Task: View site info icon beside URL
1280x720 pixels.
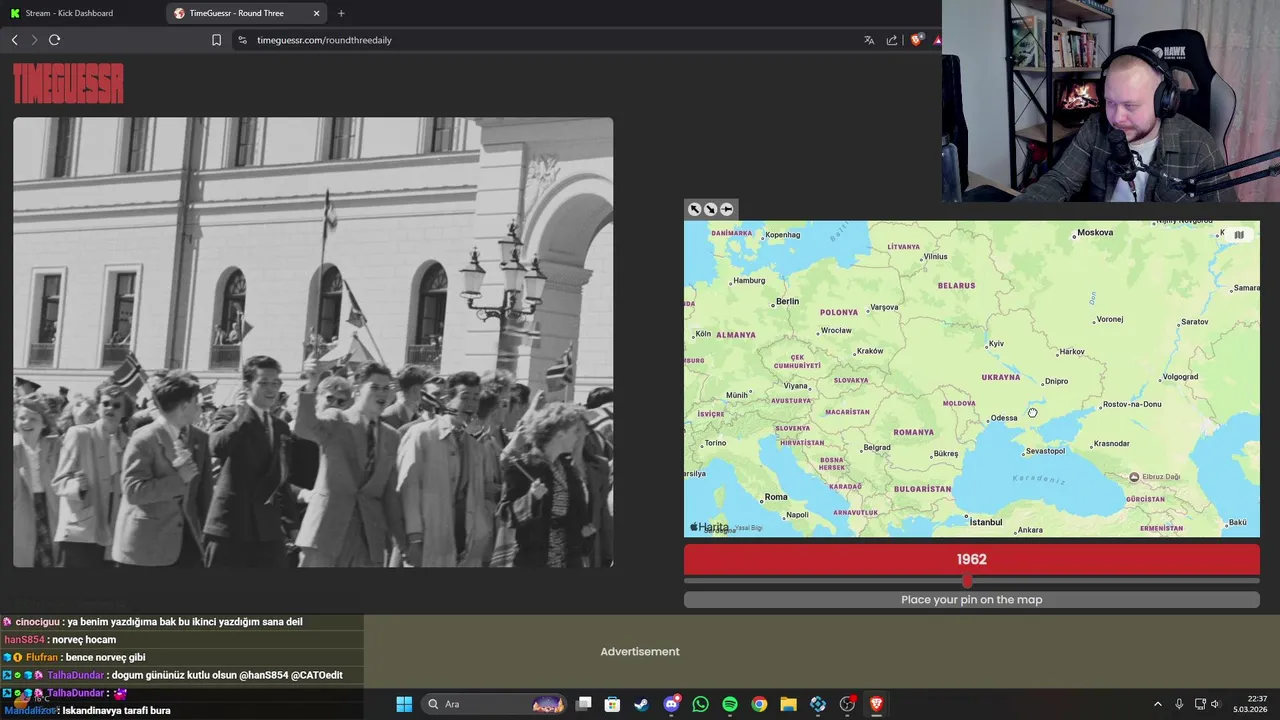Action: point(242,40)
